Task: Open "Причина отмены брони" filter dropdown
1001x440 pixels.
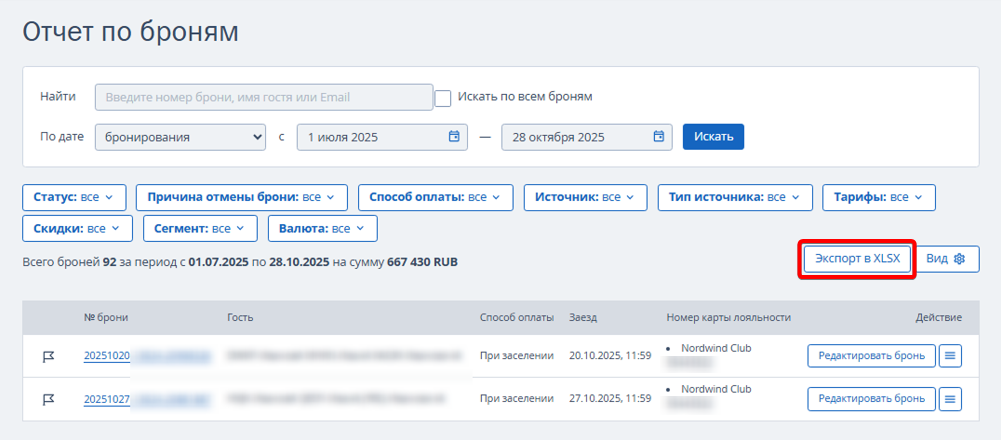Action: (x=241, y=198)
